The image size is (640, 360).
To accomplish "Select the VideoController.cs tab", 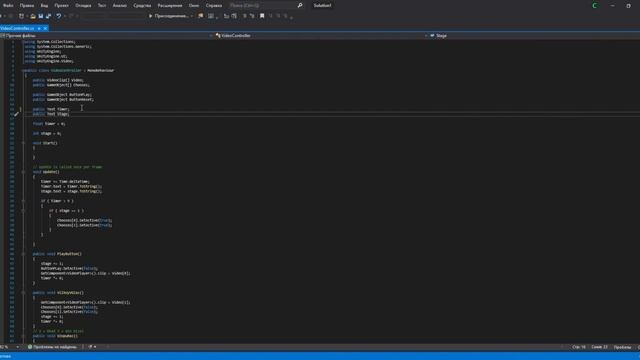I will click(17, 28).
